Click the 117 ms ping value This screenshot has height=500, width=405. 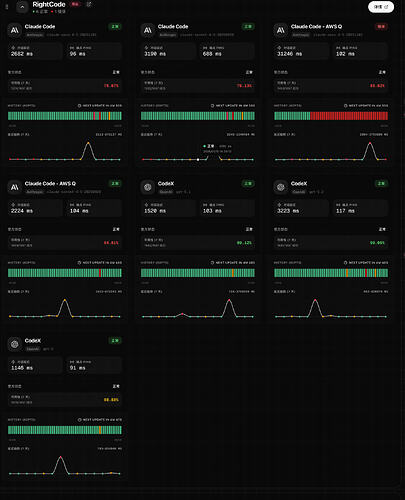tap(345, 211)
